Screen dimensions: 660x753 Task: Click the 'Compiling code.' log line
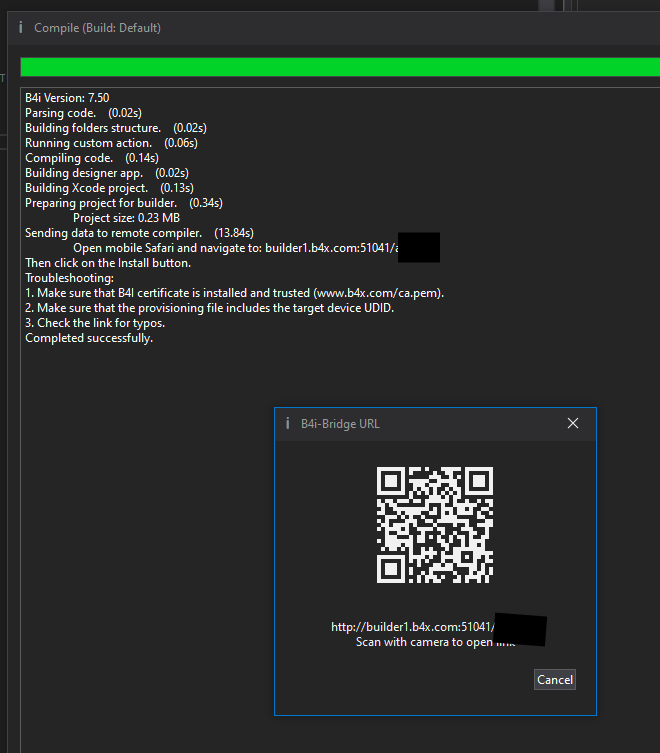pos(92,158)
